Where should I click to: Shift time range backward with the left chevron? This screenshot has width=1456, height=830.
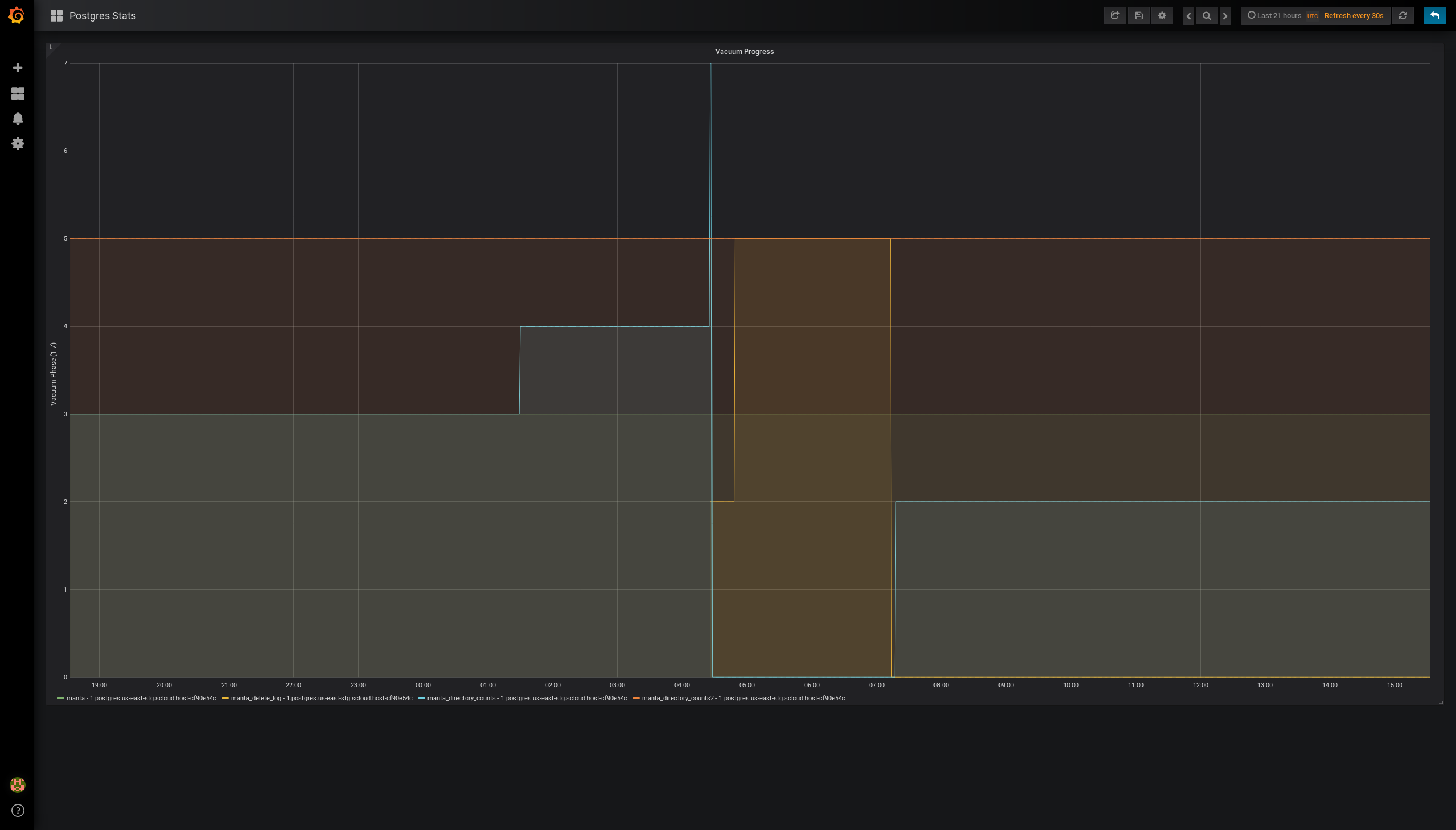(x=1187, y=15)
